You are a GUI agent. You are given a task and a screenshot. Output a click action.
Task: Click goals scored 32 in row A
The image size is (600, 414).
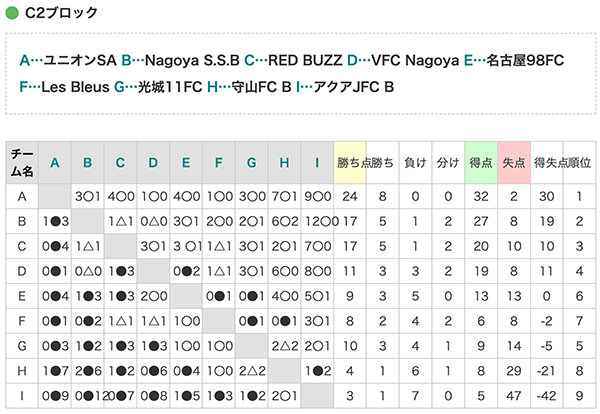click(481, 196)
